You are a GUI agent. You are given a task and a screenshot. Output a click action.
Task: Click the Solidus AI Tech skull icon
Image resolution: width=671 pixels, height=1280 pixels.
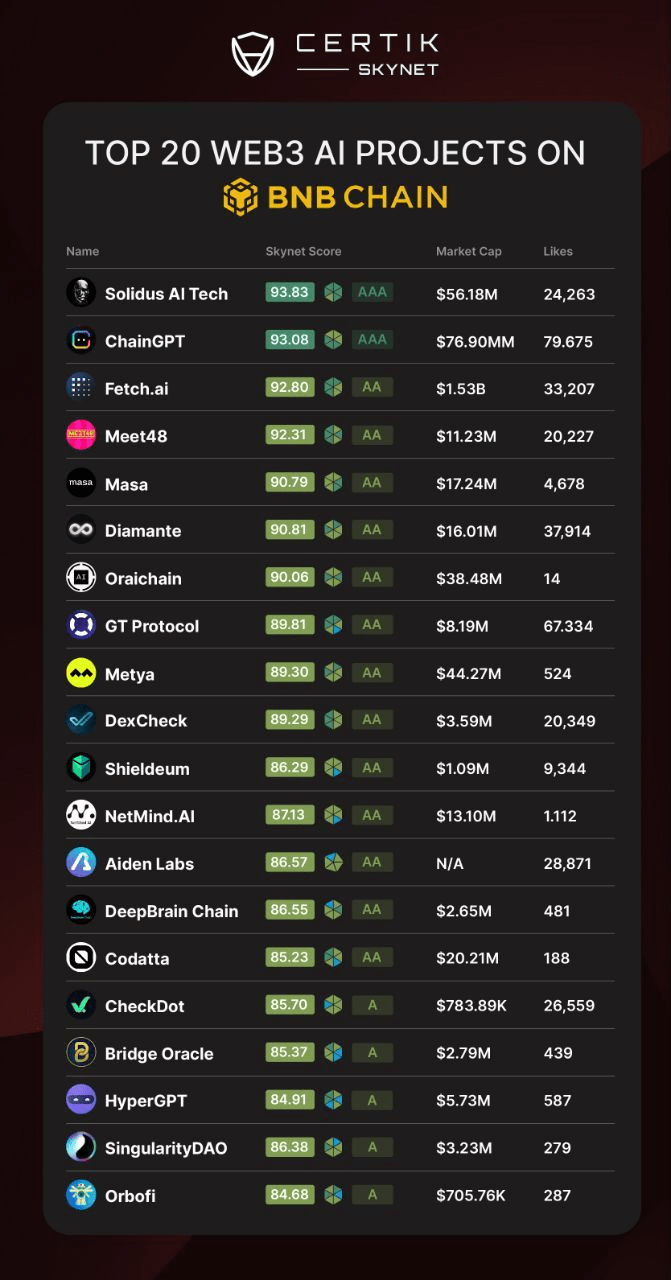(81, 293)
